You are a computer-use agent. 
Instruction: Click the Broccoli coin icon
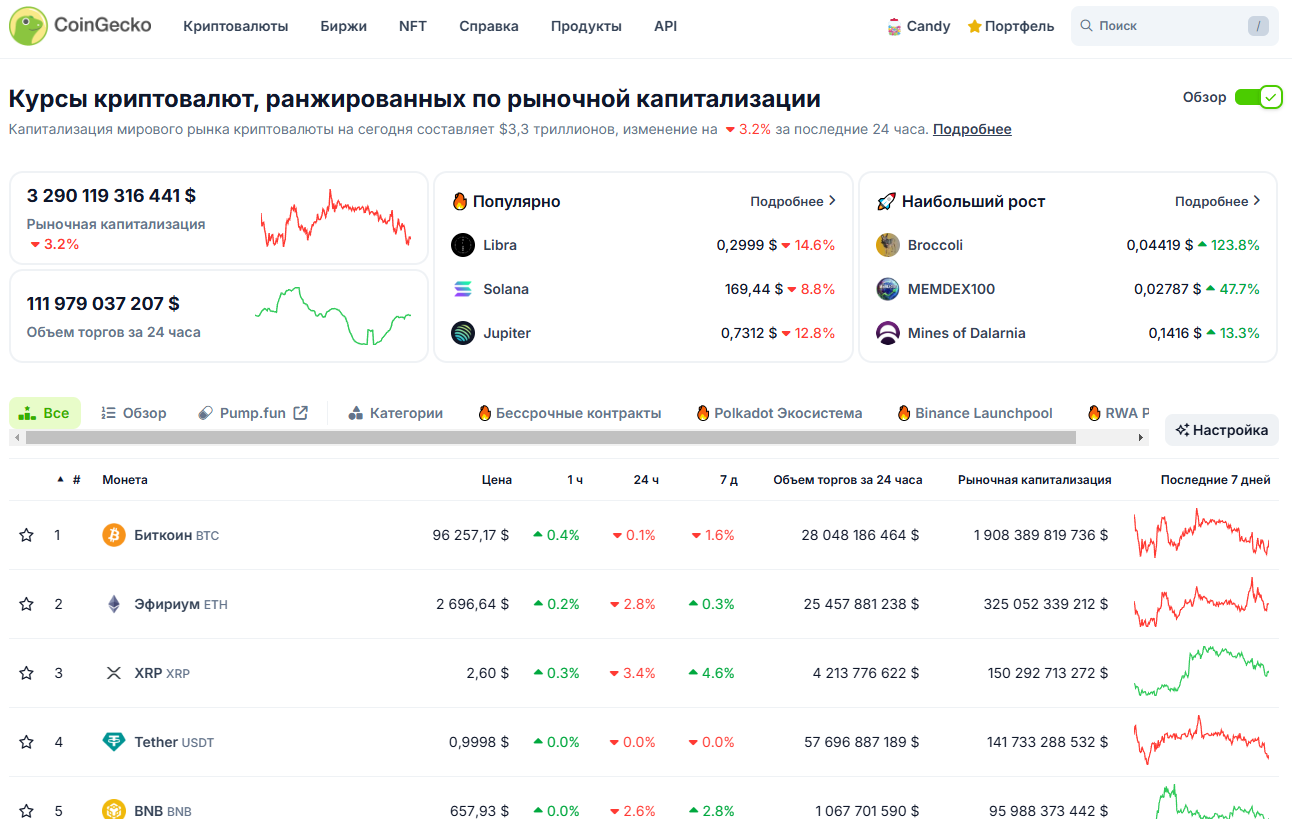coord(888,245)
